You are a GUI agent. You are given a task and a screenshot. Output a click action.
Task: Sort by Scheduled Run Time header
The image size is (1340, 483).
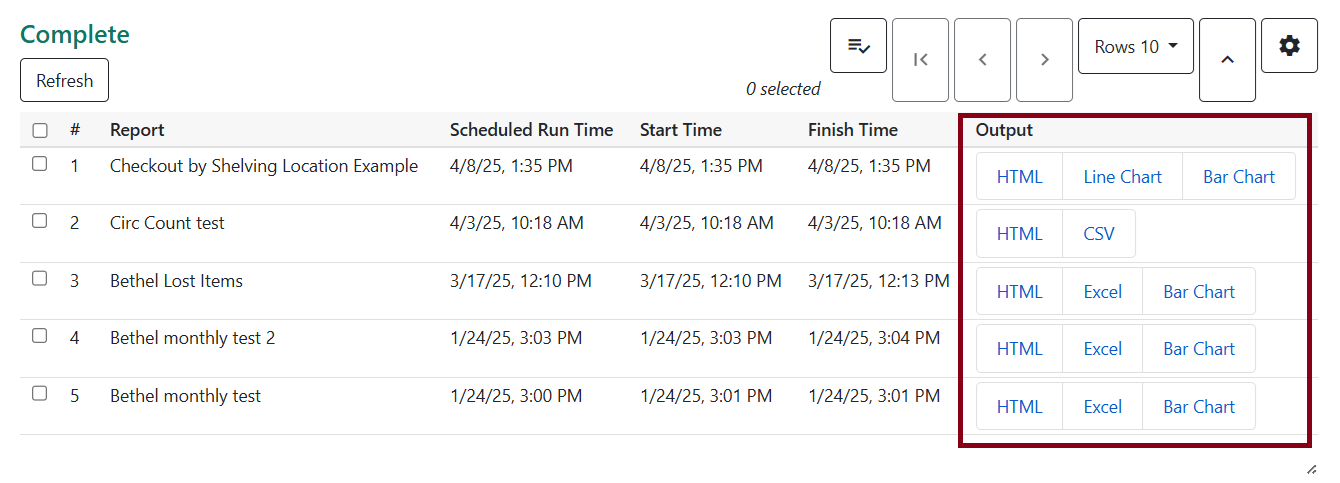click(531, 130)
